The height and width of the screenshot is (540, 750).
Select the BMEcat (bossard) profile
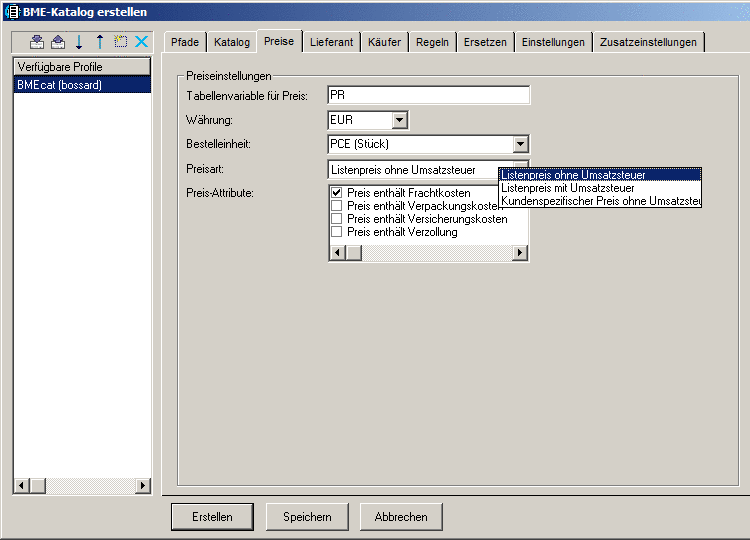pos(82,85)
